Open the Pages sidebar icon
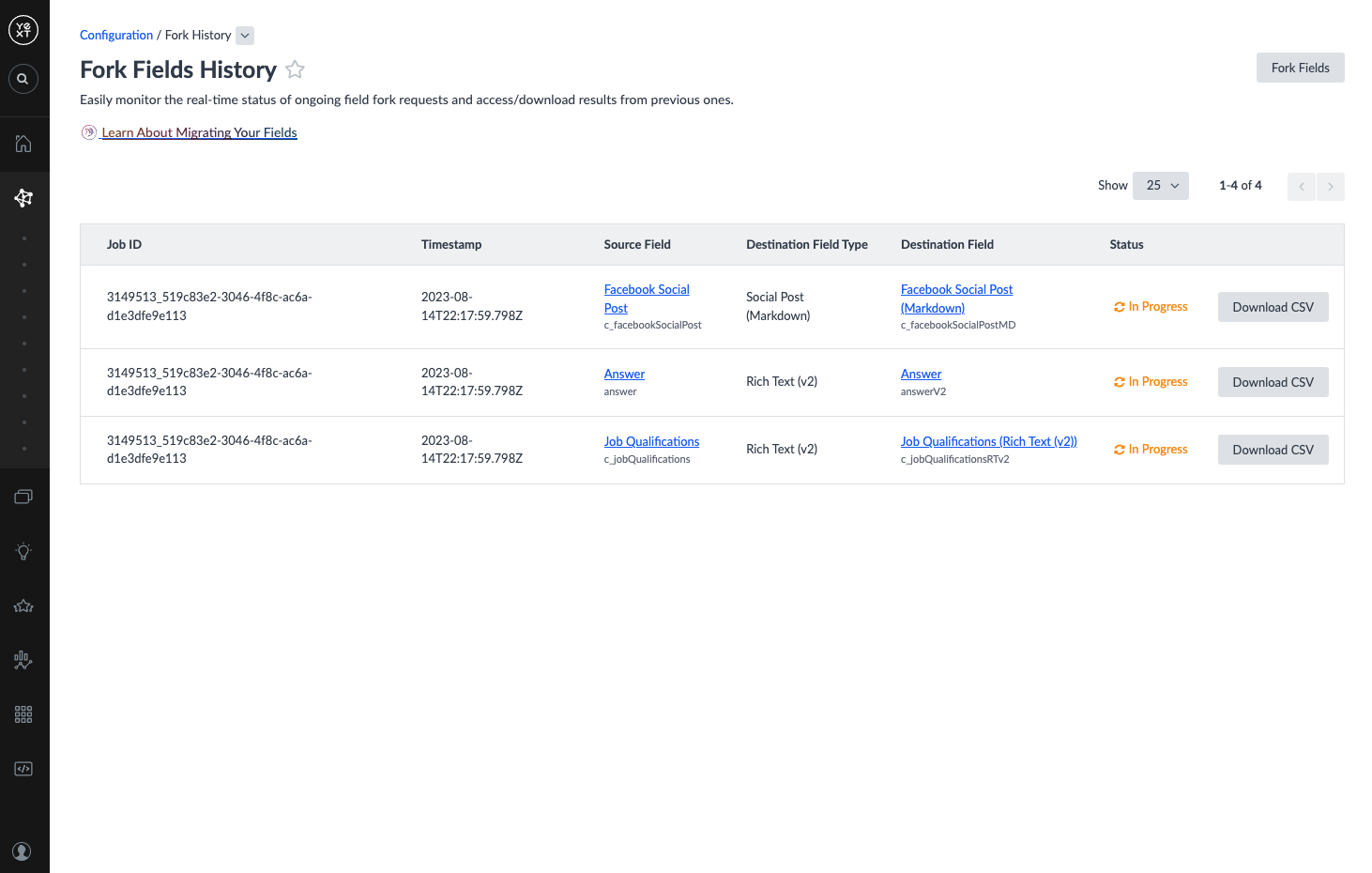Image resolution: width=1372 pixels, height=873 pixels. pyautogui.click(x=23, y=497)
